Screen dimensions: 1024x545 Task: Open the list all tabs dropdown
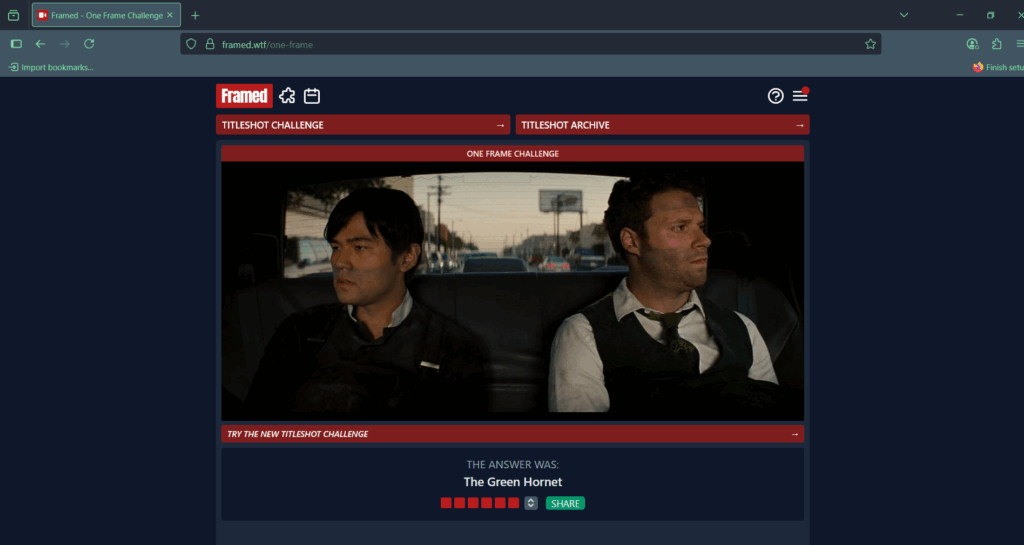point(904,15)
